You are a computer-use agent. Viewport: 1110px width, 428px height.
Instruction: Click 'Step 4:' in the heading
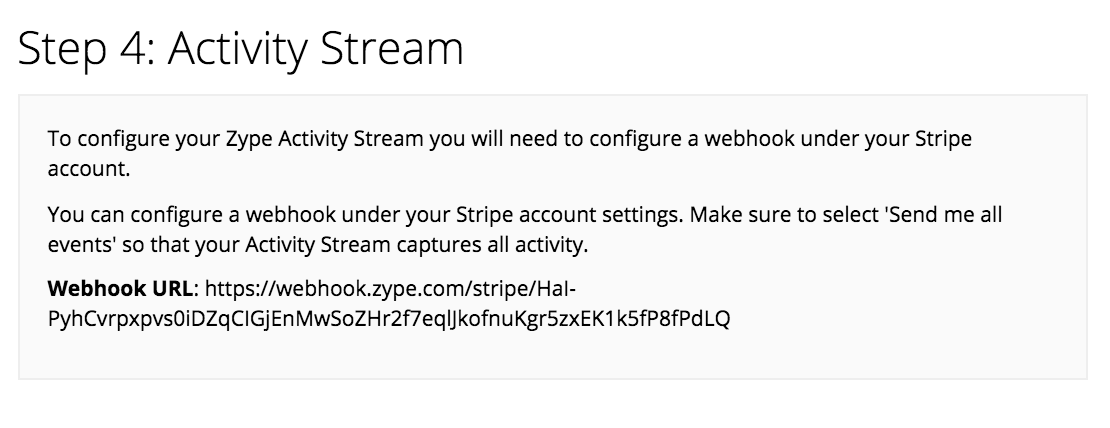pos(86,48)
